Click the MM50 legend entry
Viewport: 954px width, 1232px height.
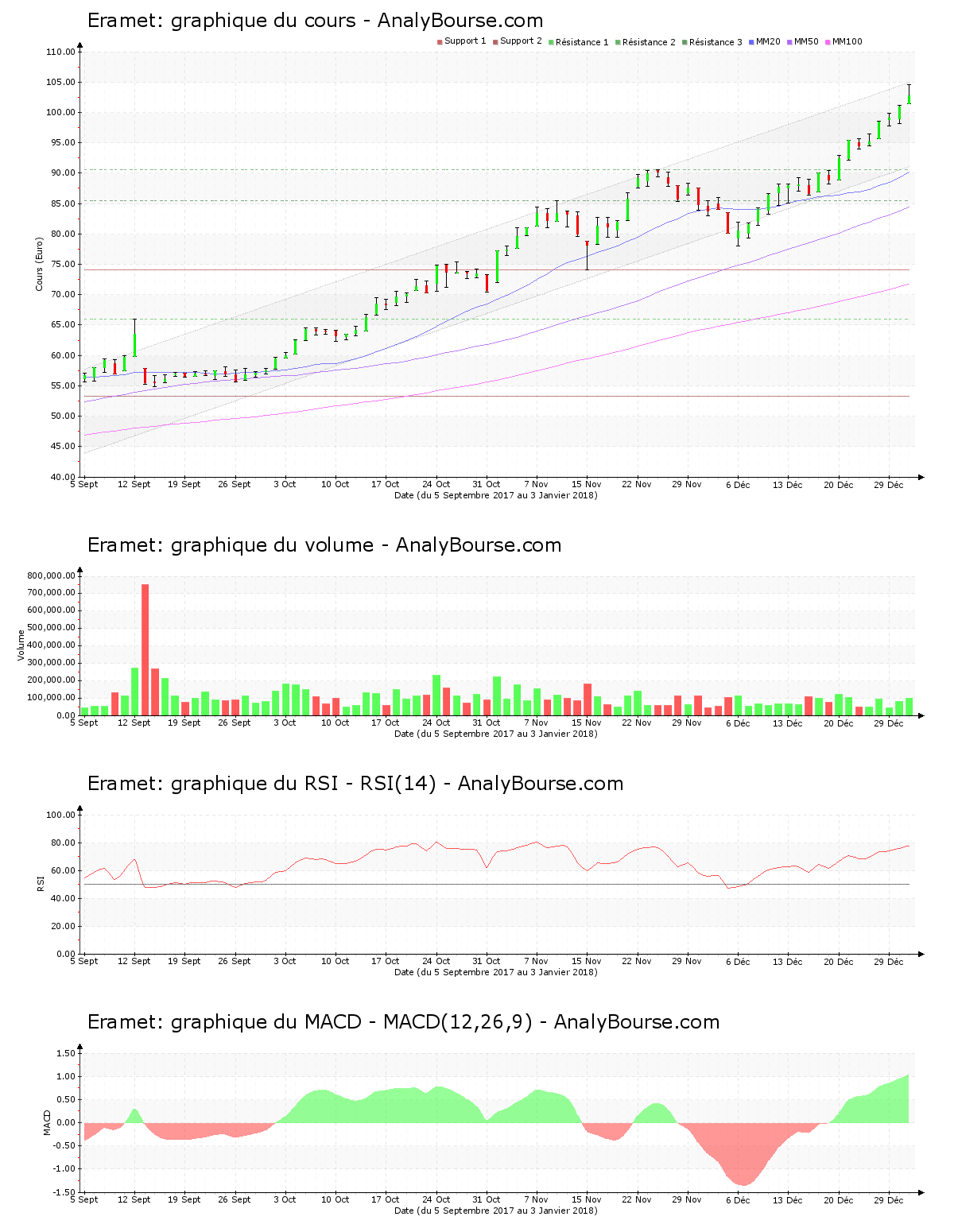click(x=802, y=41)
